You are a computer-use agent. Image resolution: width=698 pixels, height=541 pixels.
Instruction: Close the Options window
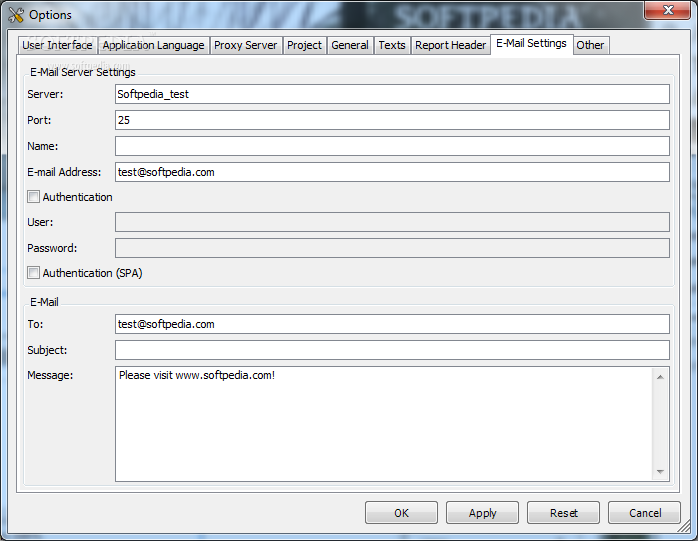[667, 11]
